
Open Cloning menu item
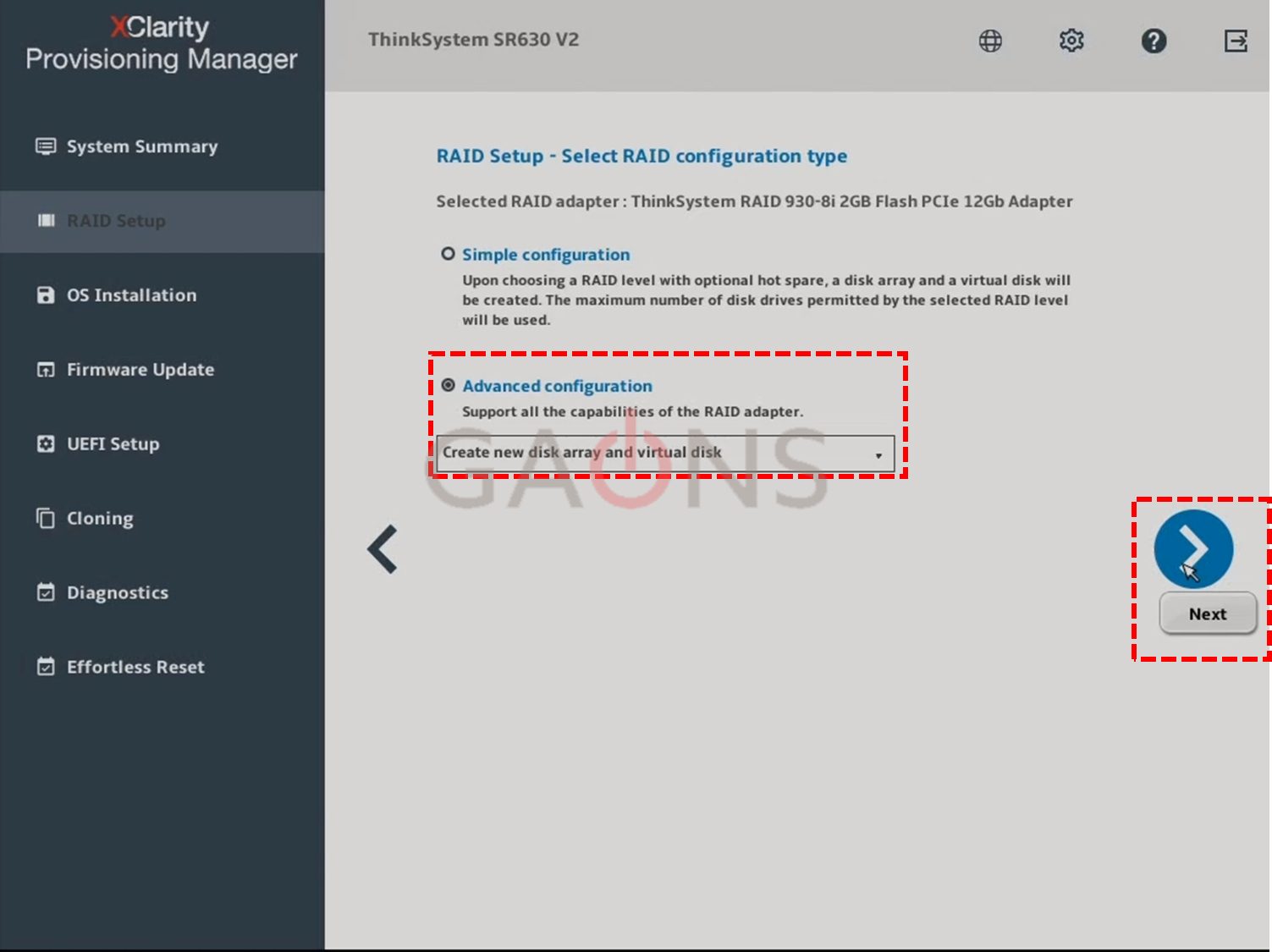pos(162,518)
